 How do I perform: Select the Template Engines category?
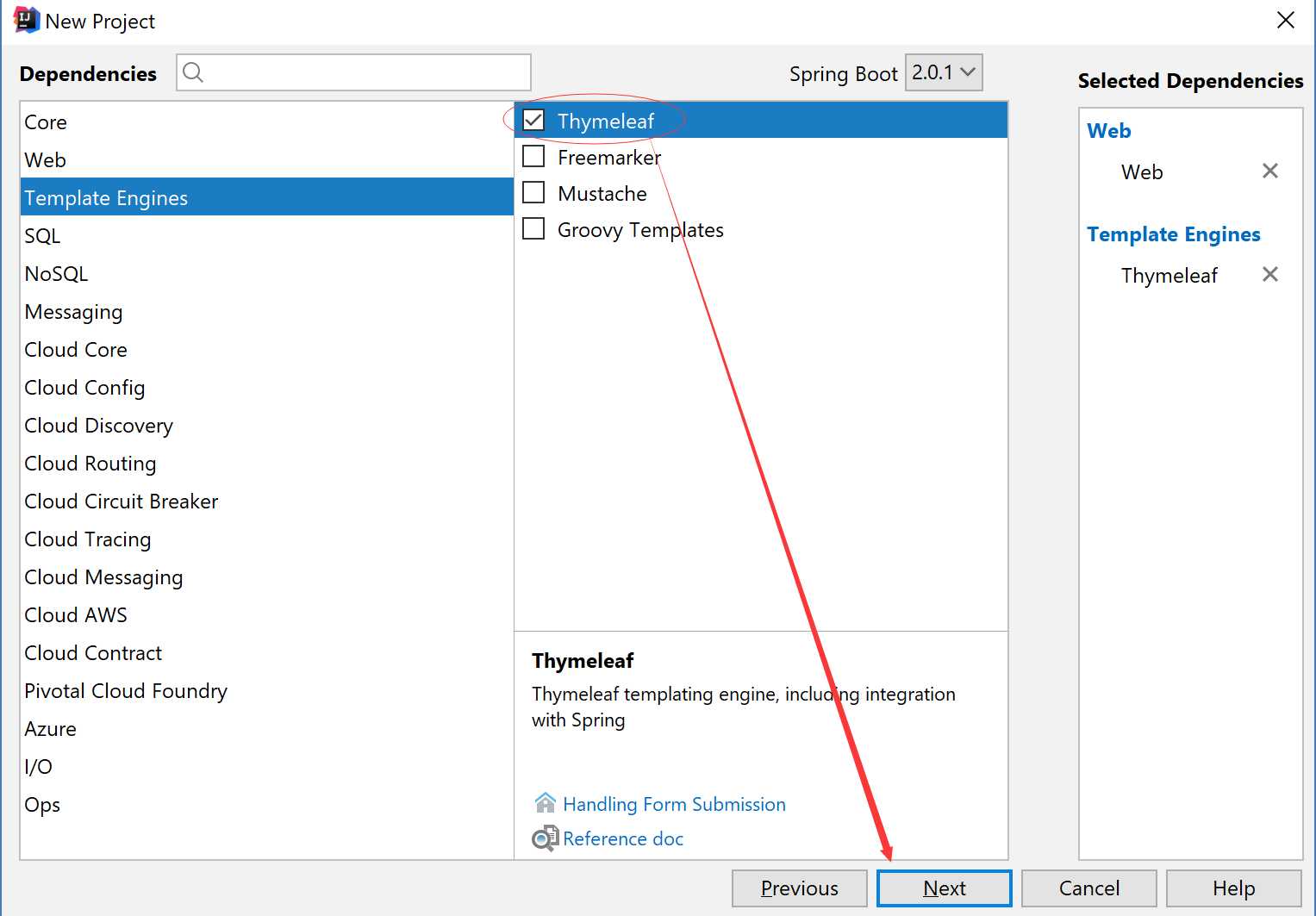(266, 197)
